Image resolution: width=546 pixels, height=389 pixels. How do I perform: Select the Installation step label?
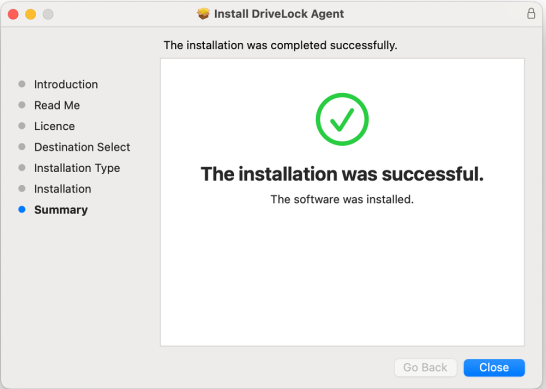click(63, 189)
